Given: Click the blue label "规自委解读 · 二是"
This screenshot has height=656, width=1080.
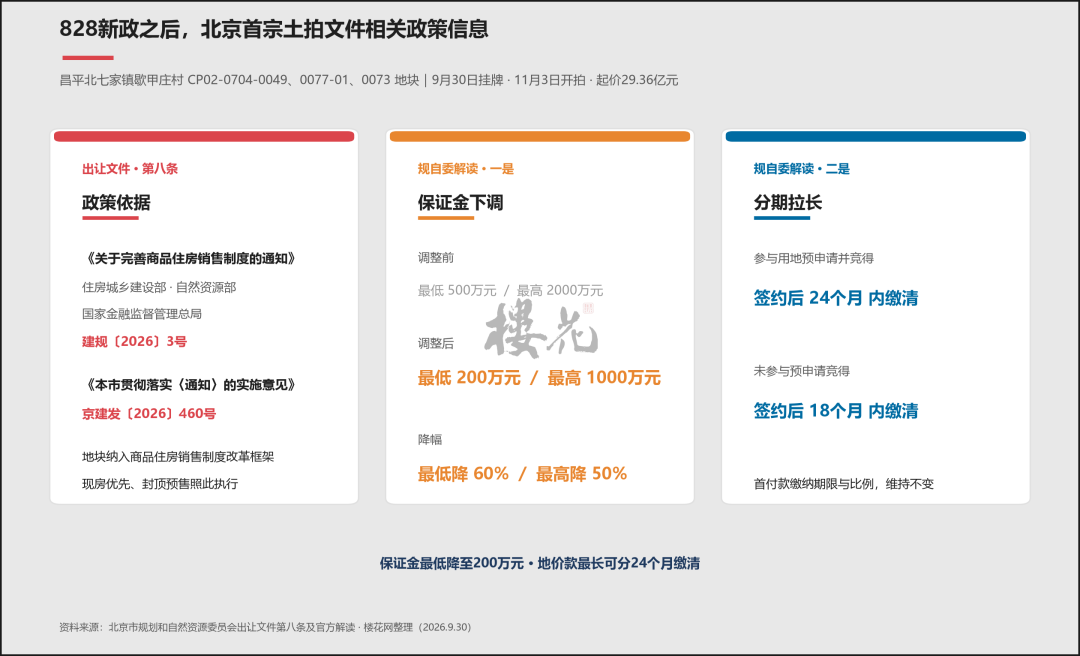Looking at the screenshot, I should 802,169.
